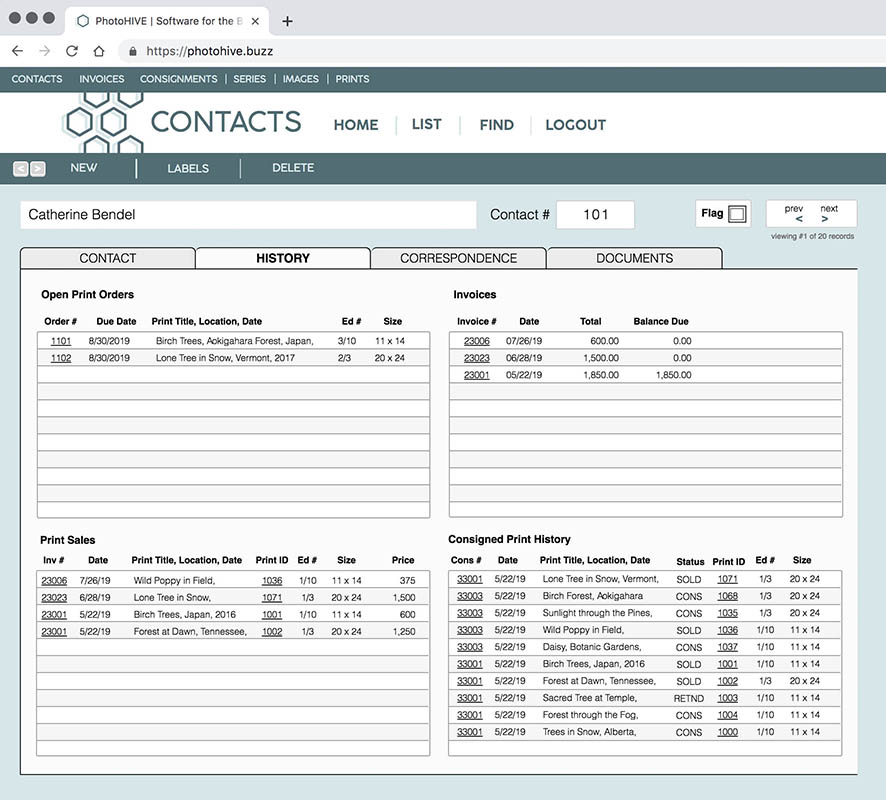Click the browser back arrow
886x800 pixels.
17,51
